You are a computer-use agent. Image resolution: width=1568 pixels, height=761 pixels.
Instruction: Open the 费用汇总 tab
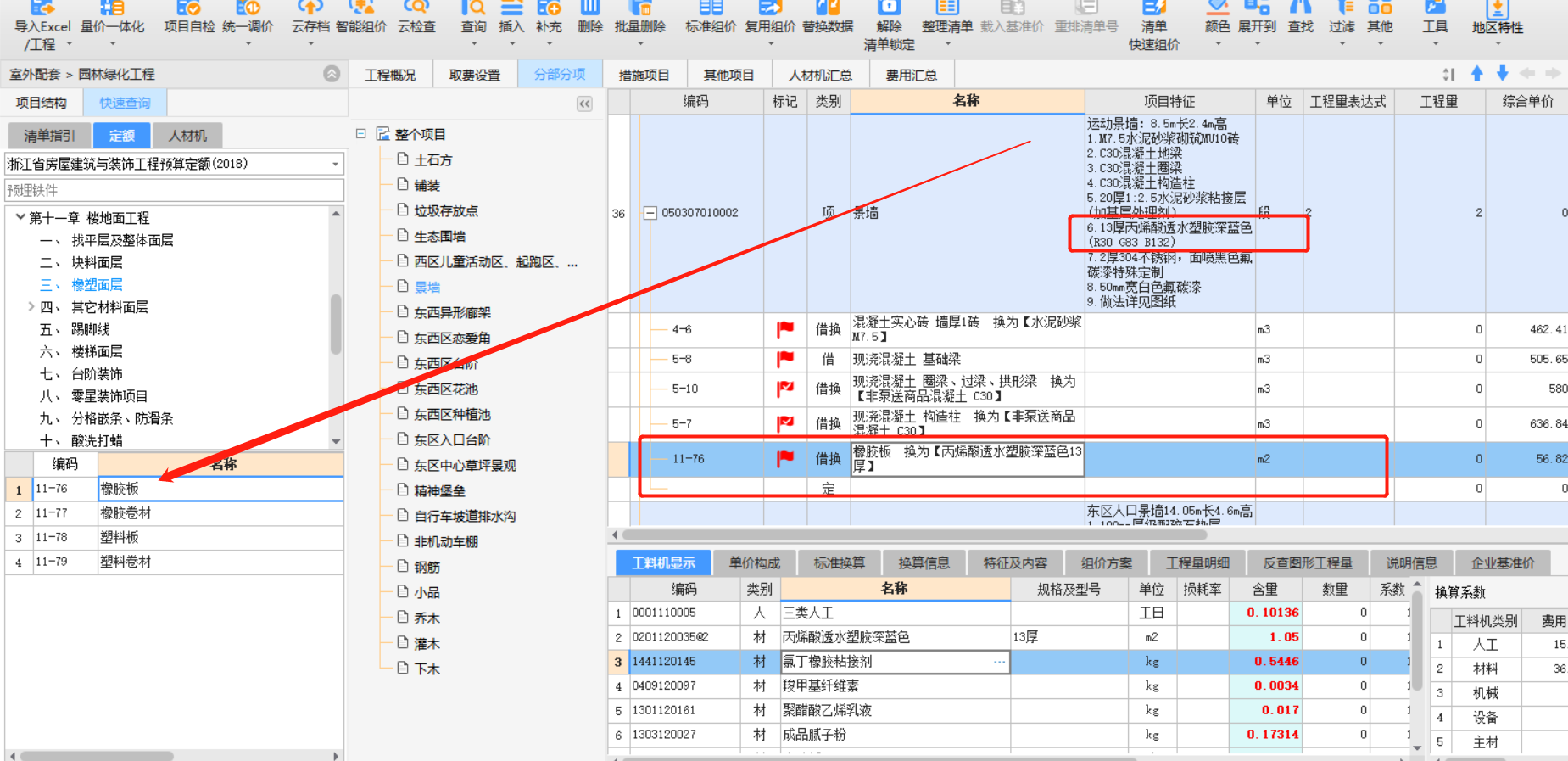(x=912, y=75)
